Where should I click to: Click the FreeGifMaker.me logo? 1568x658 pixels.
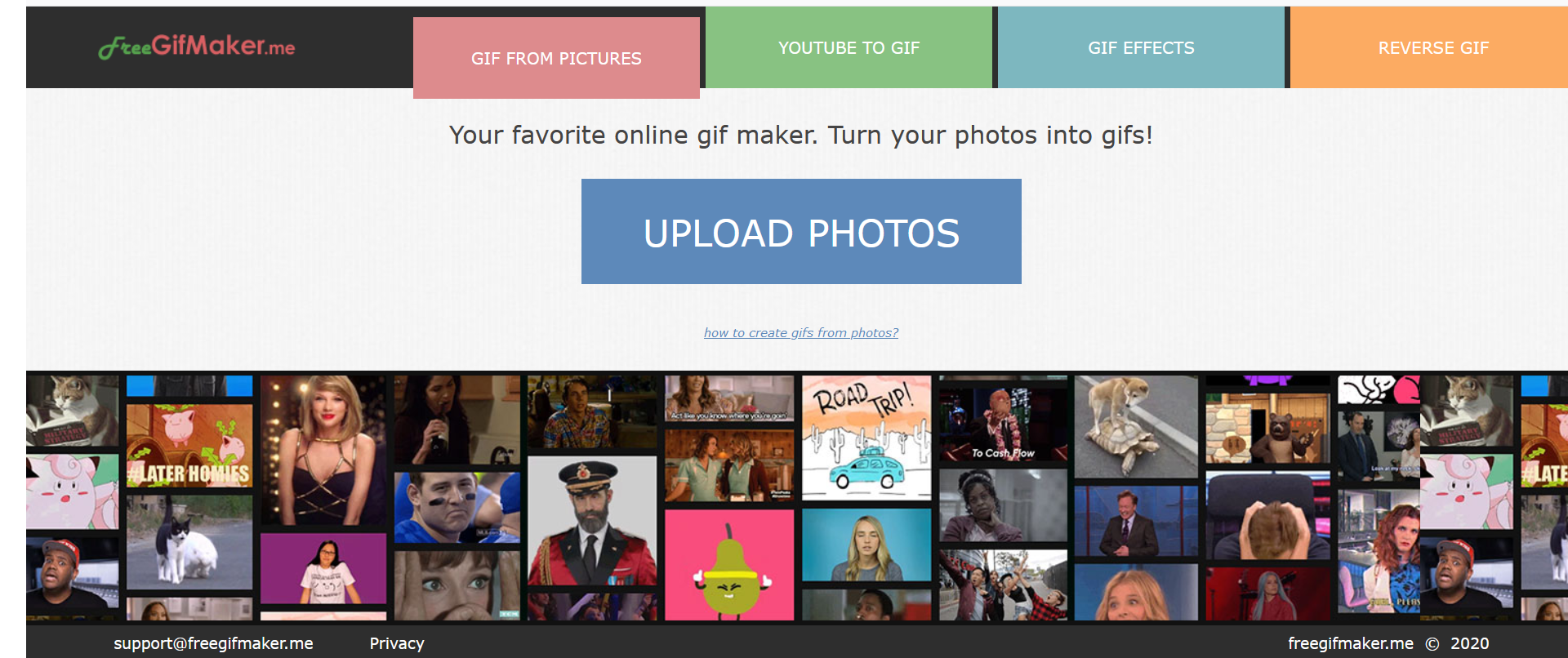tap(197, 47)
